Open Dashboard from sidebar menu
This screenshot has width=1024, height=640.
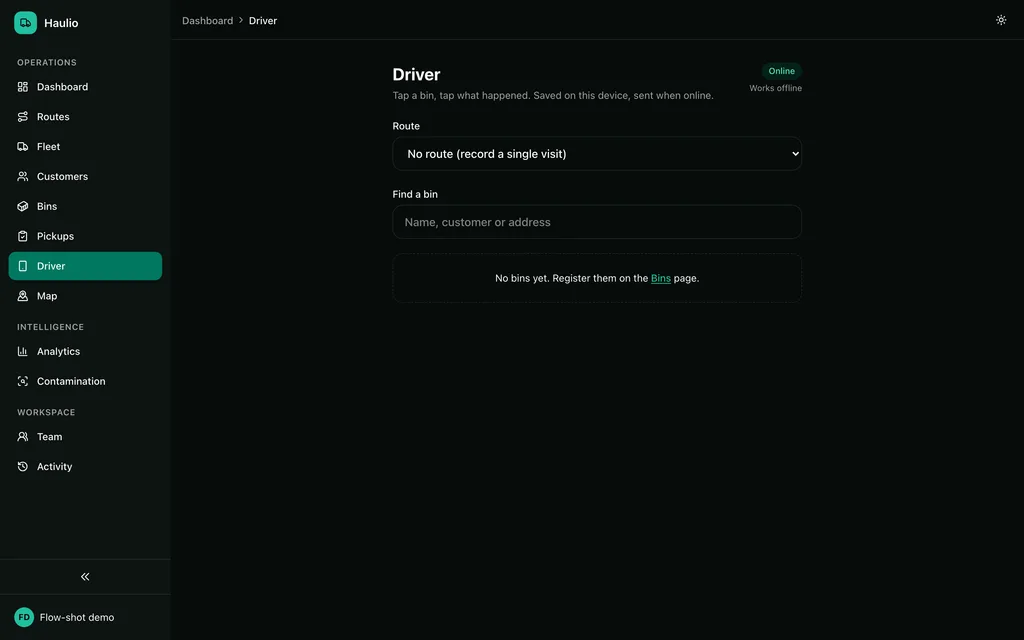pyautogui.click(x=85, y=87)
